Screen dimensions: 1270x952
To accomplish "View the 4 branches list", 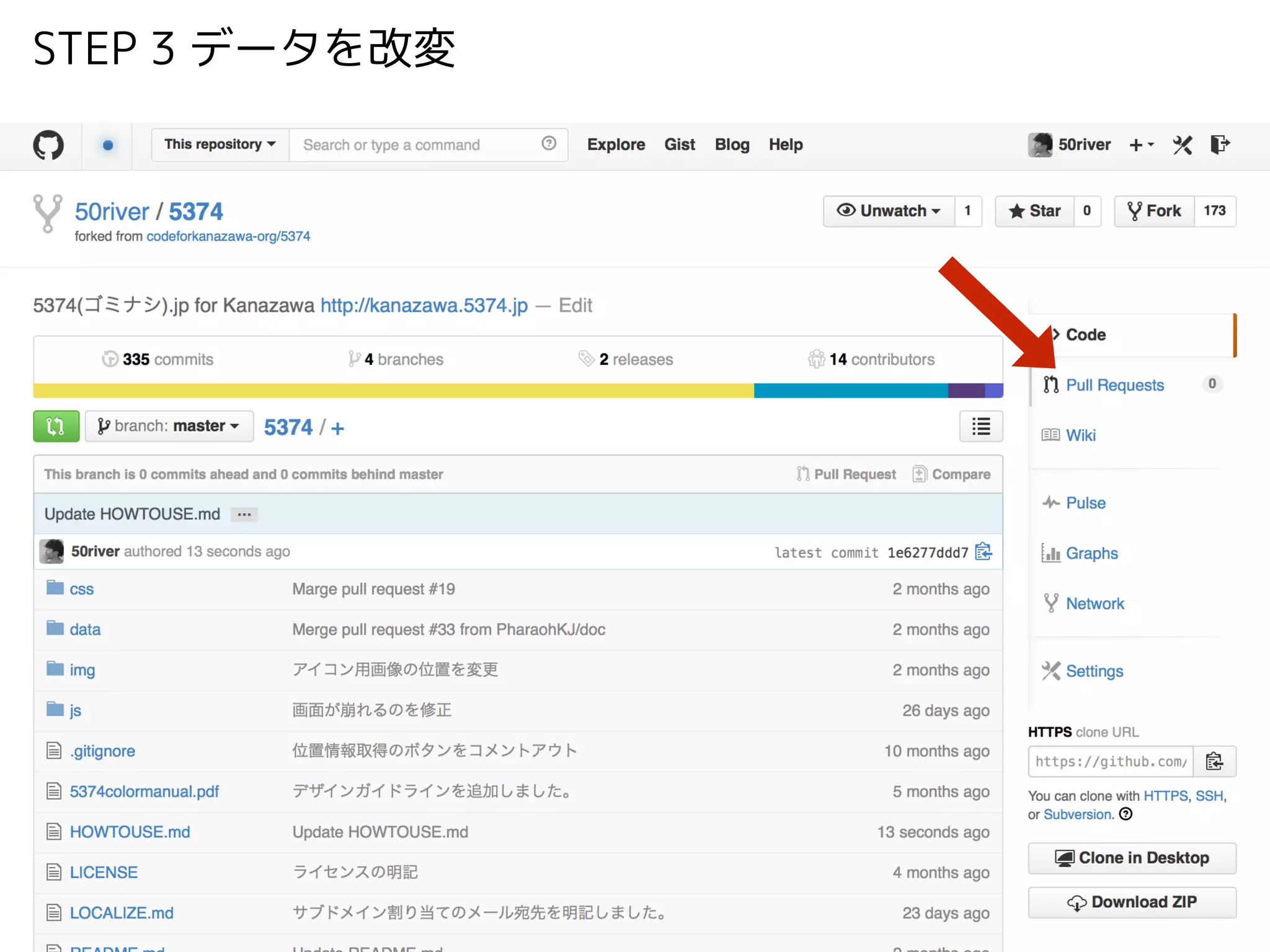I will pyautogui.click(x=396, y=359).
